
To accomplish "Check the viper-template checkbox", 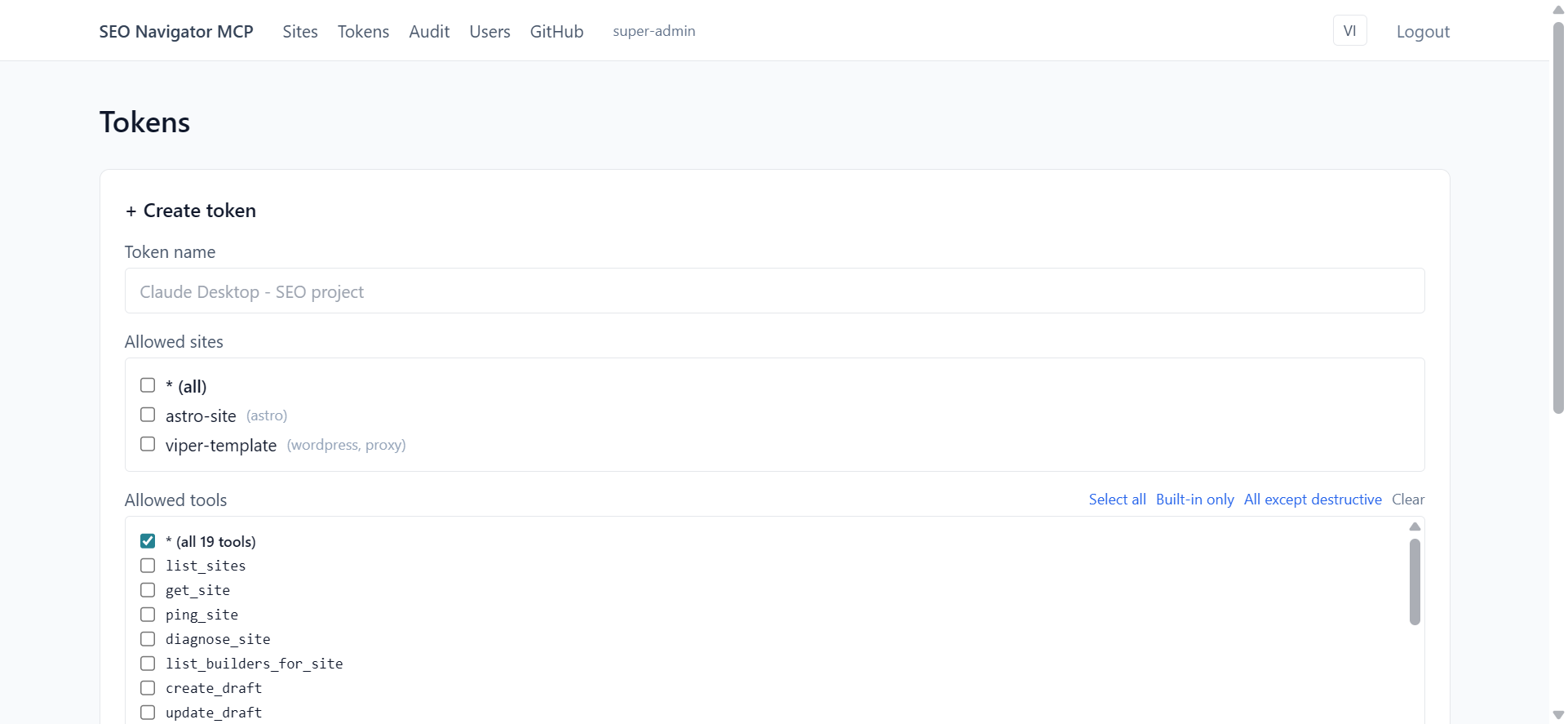I will pos(148,444).
